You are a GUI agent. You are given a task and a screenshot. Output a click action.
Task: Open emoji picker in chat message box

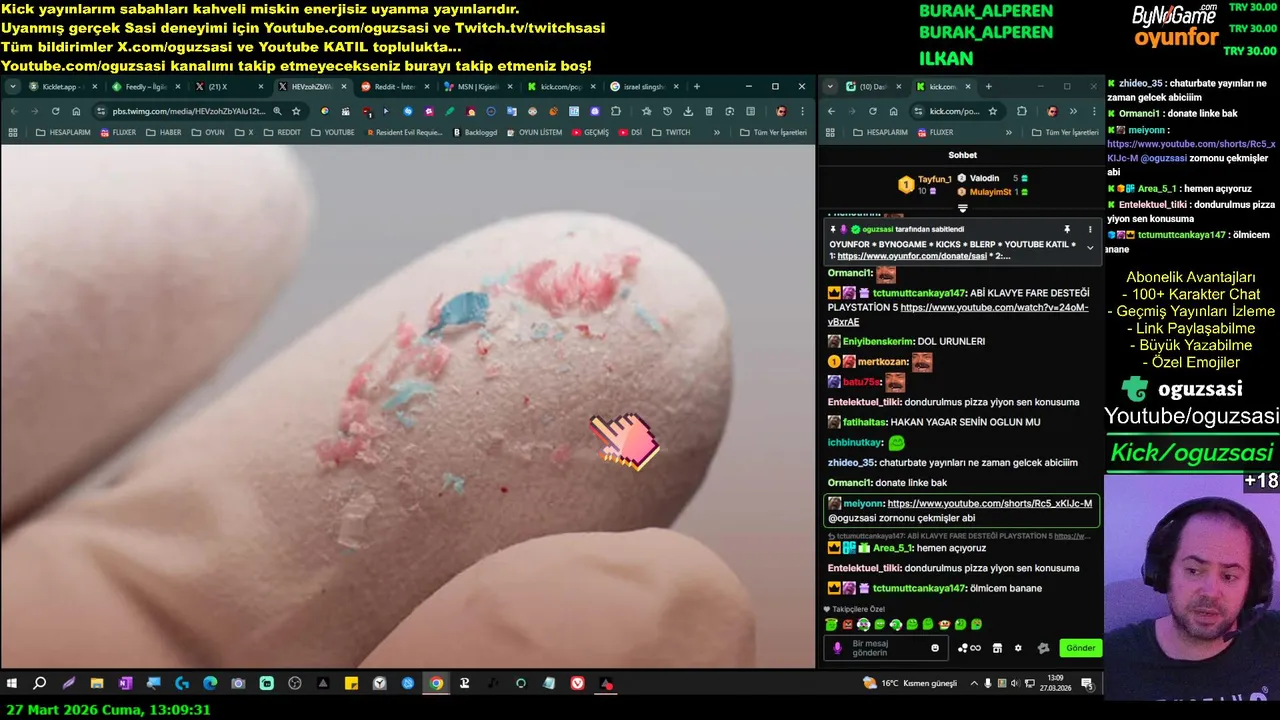(x=935, y=648)
